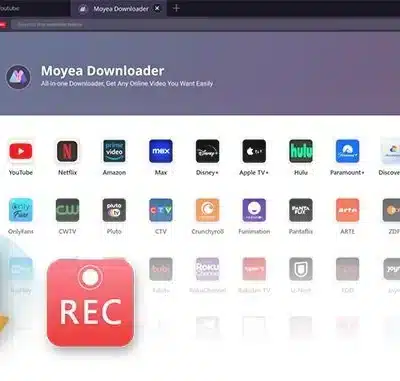
Task: Open a new tab with plus button
Action: pyautogui.click(x=176, y=8)
